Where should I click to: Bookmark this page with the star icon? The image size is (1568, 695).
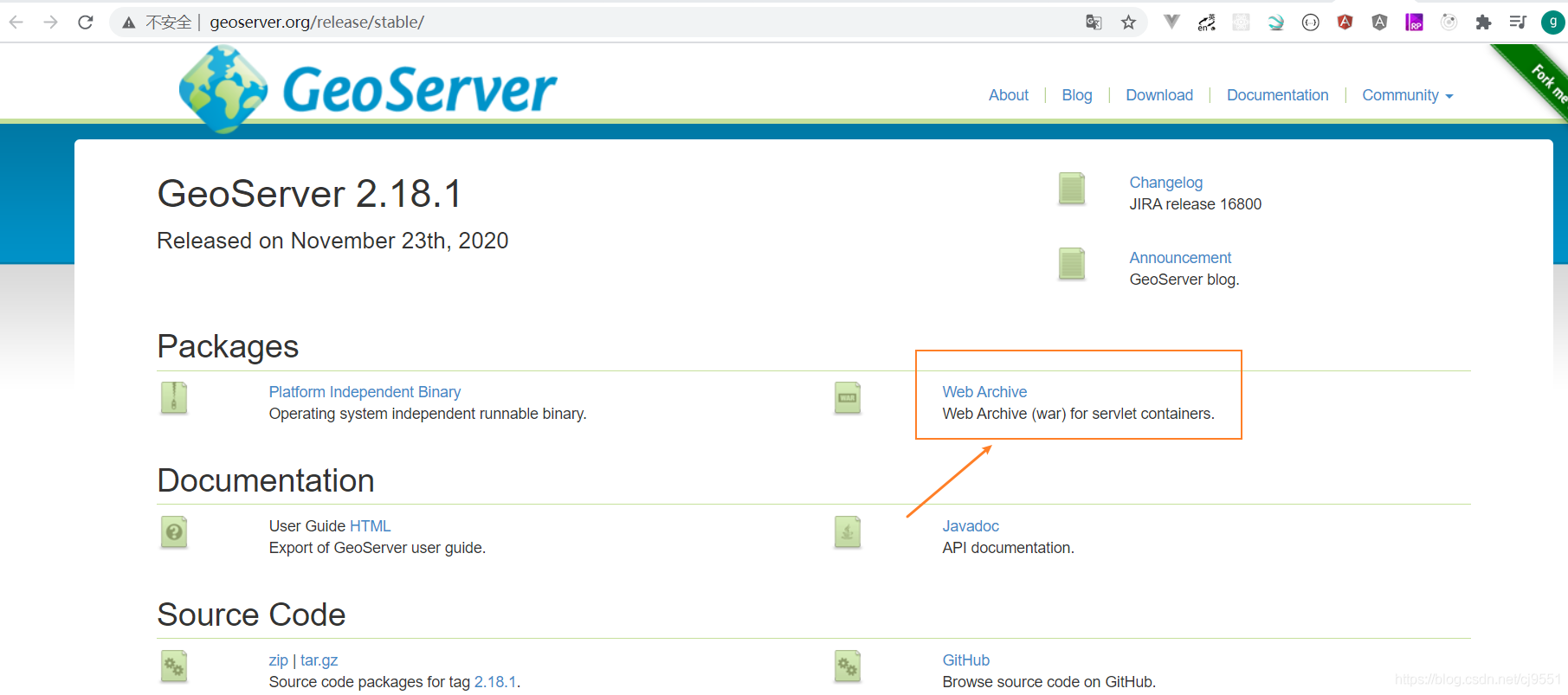point(1128,23)
